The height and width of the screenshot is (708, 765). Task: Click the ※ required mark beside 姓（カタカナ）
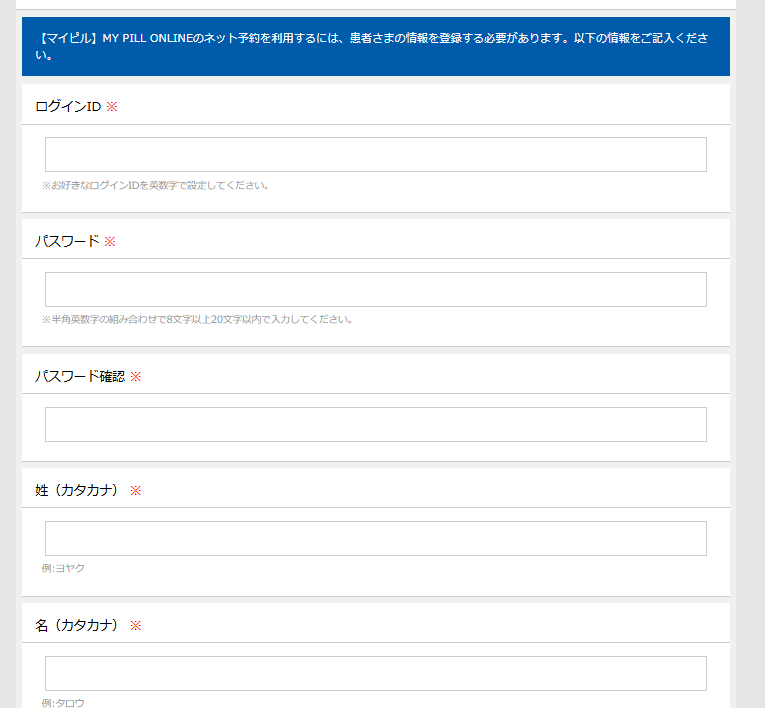136,491
